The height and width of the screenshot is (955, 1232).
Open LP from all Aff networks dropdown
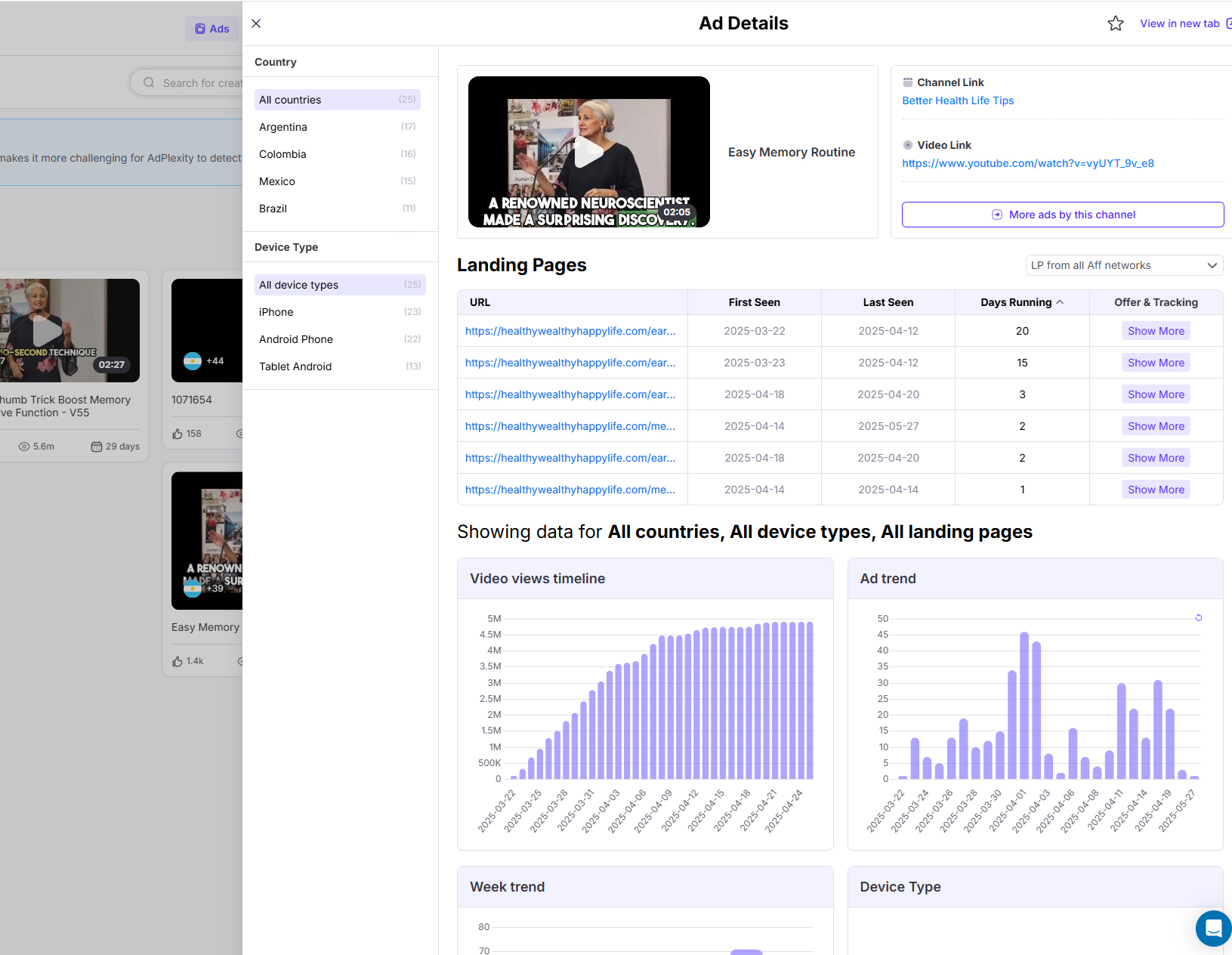pos(1124,265)
